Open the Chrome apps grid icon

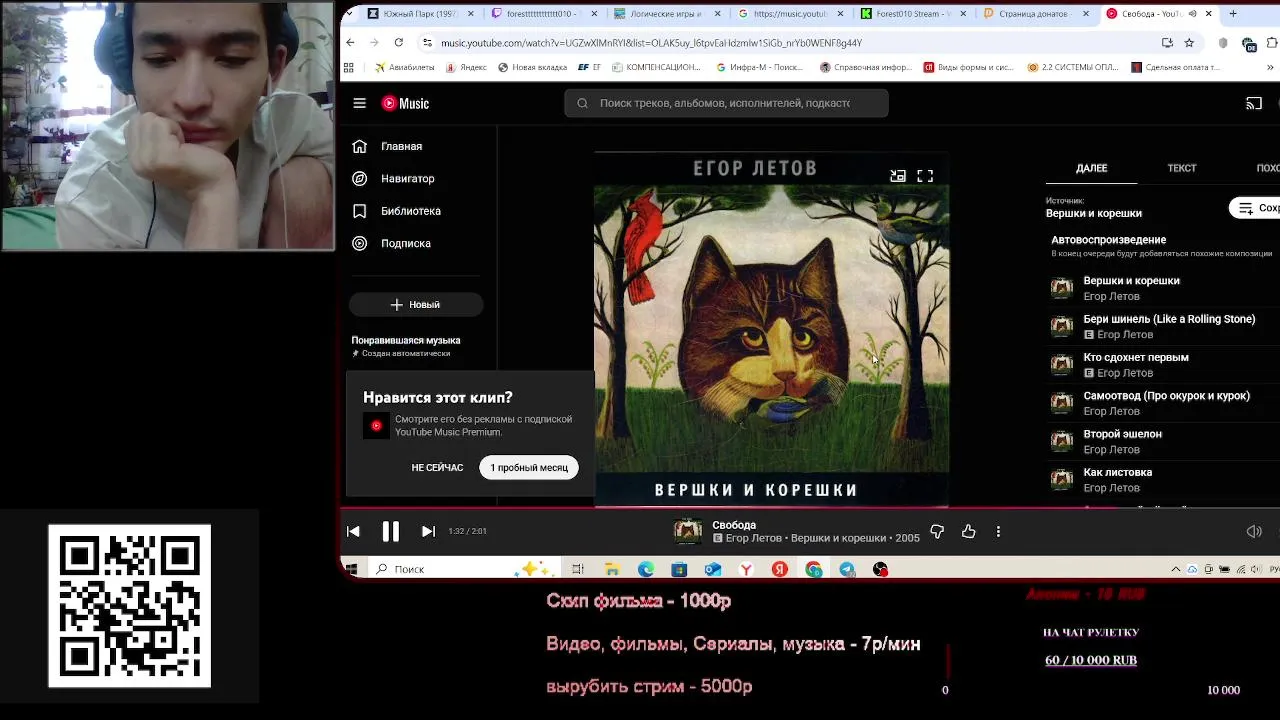(348, 68)
